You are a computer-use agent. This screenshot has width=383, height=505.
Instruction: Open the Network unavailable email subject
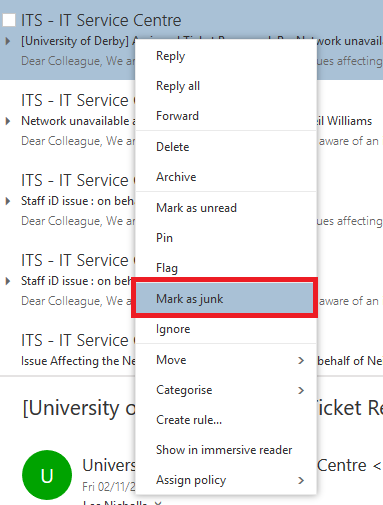tap(78, 121)
